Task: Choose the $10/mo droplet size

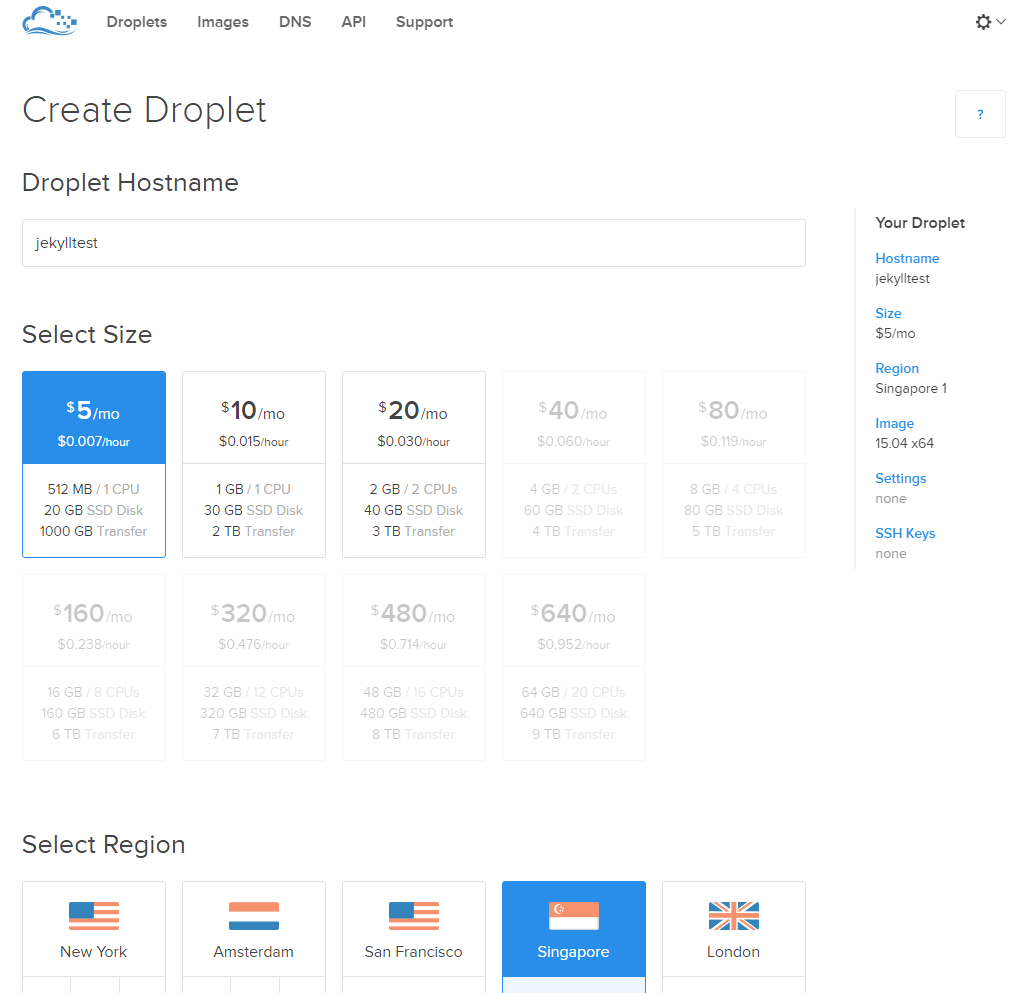Action: pyautogui.click(x=254, y=464)
